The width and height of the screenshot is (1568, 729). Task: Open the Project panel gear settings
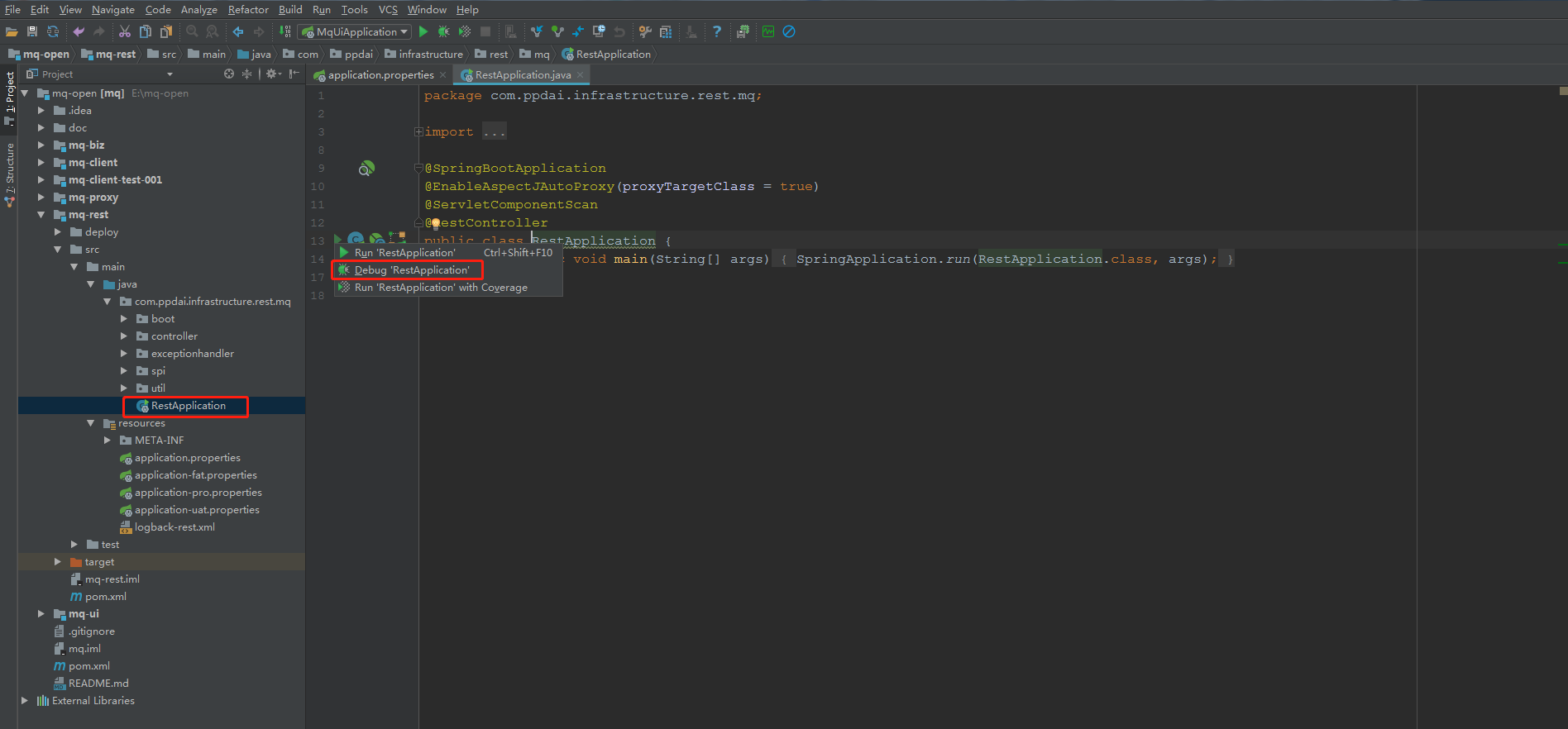[274, 74]
